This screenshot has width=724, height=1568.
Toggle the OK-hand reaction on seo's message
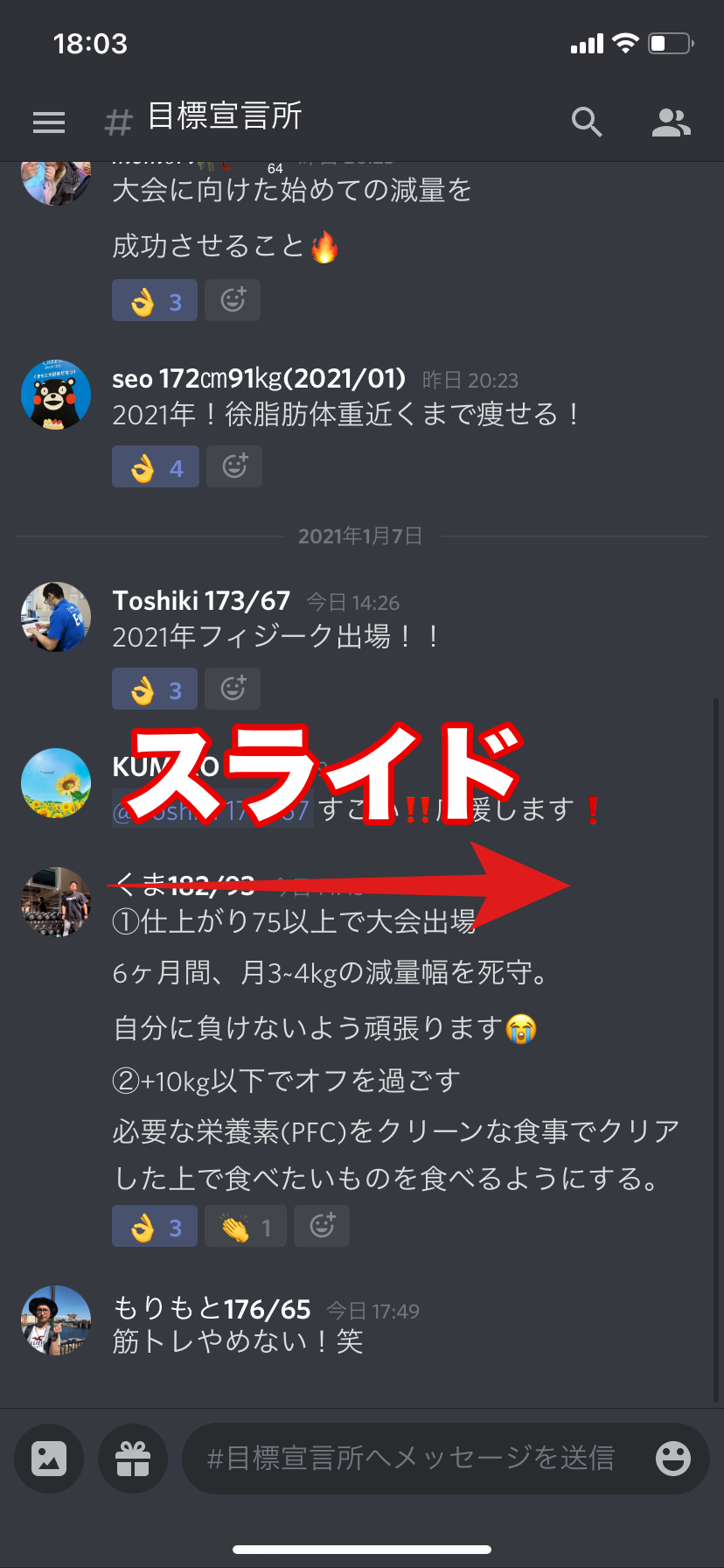(156, 466)
